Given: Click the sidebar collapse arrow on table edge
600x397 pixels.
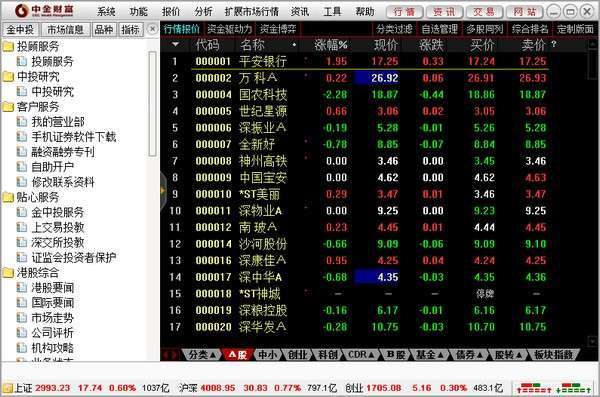Looking at the screenshot, I should point(163,190).
